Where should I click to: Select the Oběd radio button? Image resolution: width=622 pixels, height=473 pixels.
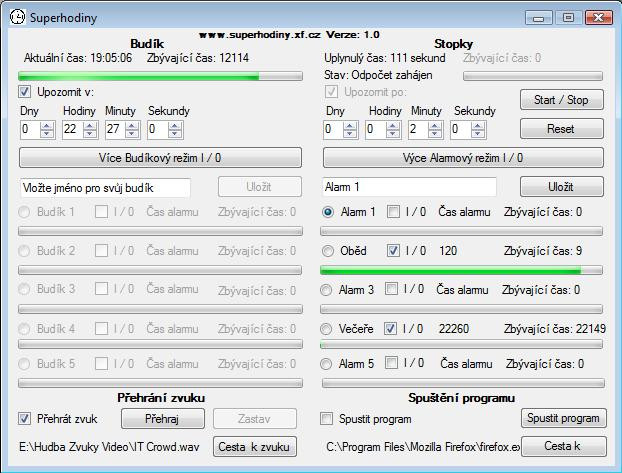click(x=328, y=251)
